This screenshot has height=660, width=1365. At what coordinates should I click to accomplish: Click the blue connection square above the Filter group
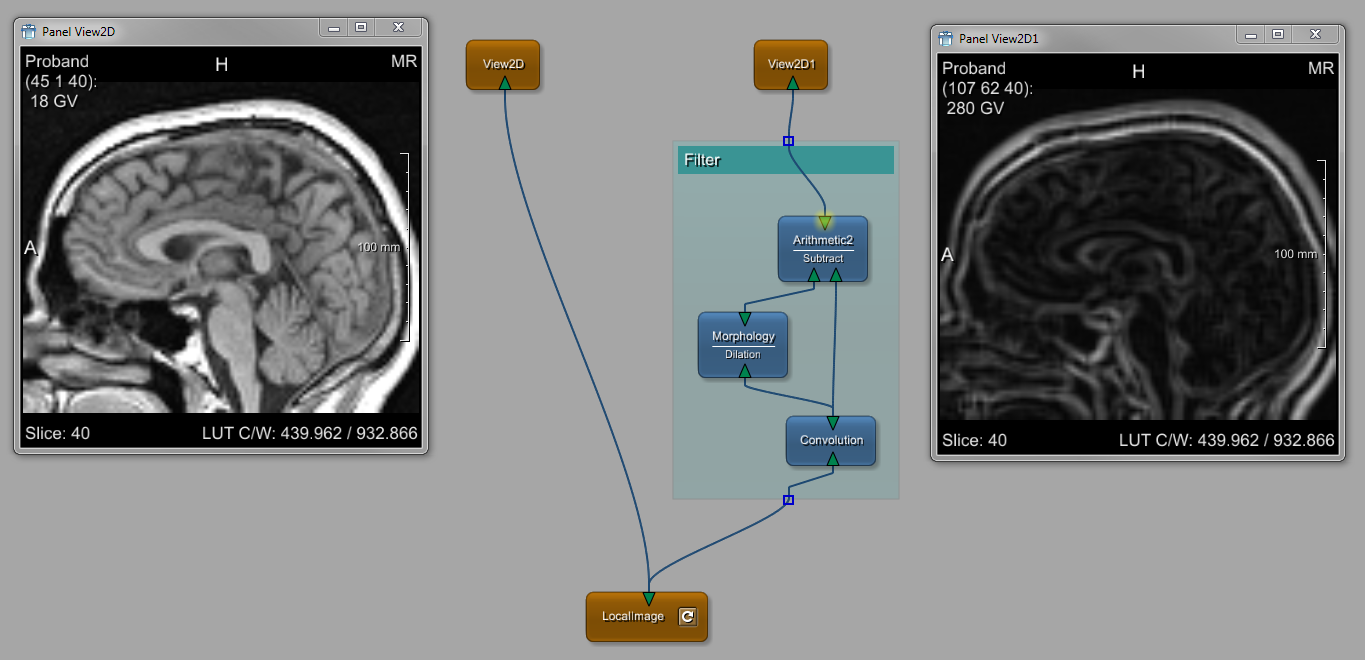(788, 141)
